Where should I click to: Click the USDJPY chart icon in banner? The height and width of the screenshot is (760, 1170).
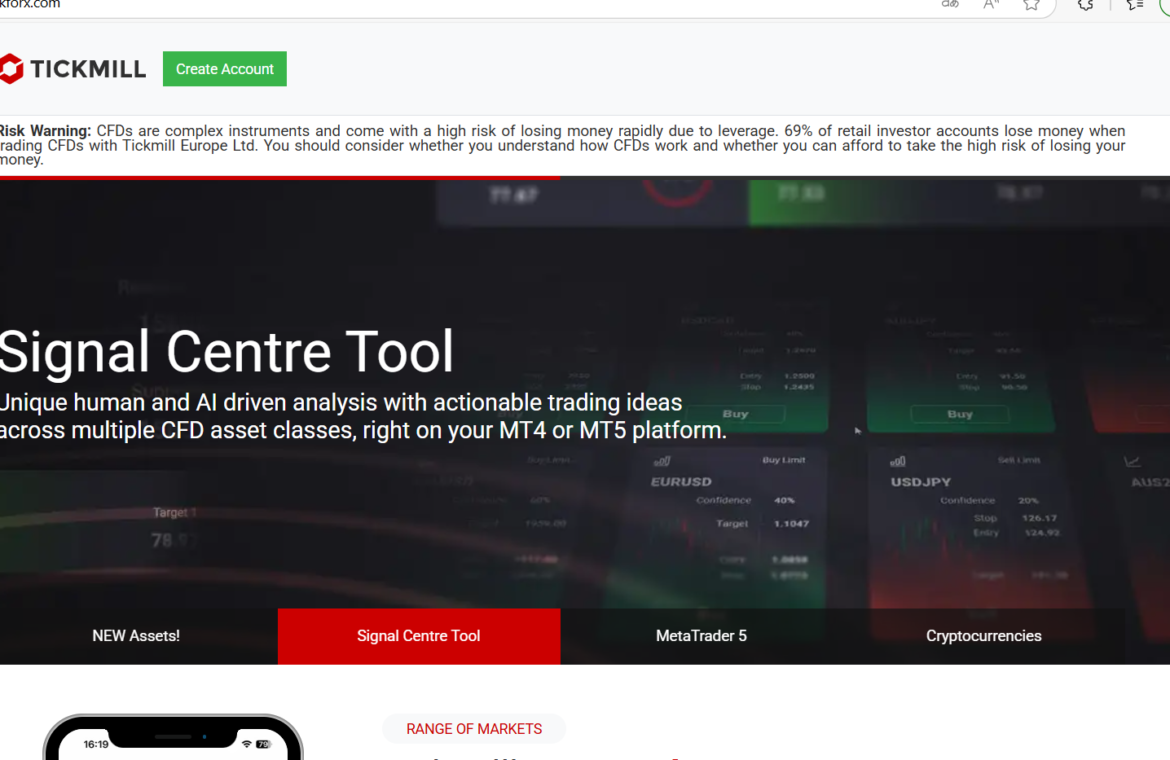[898, 462]
